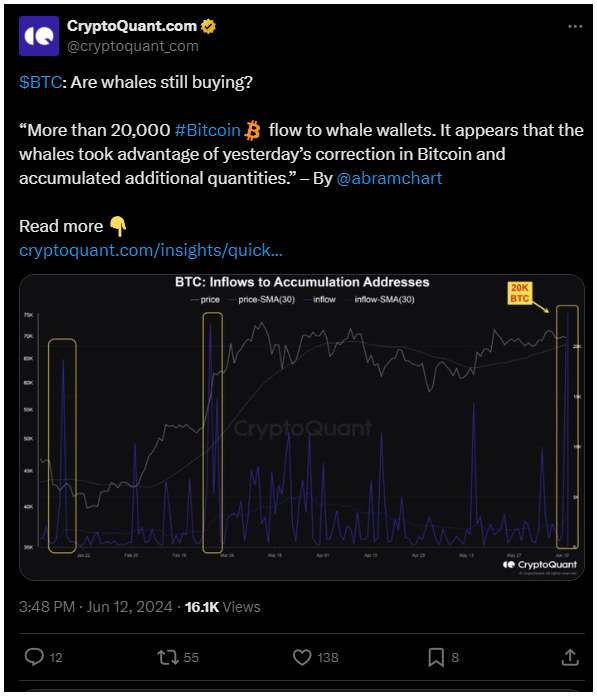
Task: Open the $BTC cashtag link
Action: pyautogui.click(x=40, y=82)
